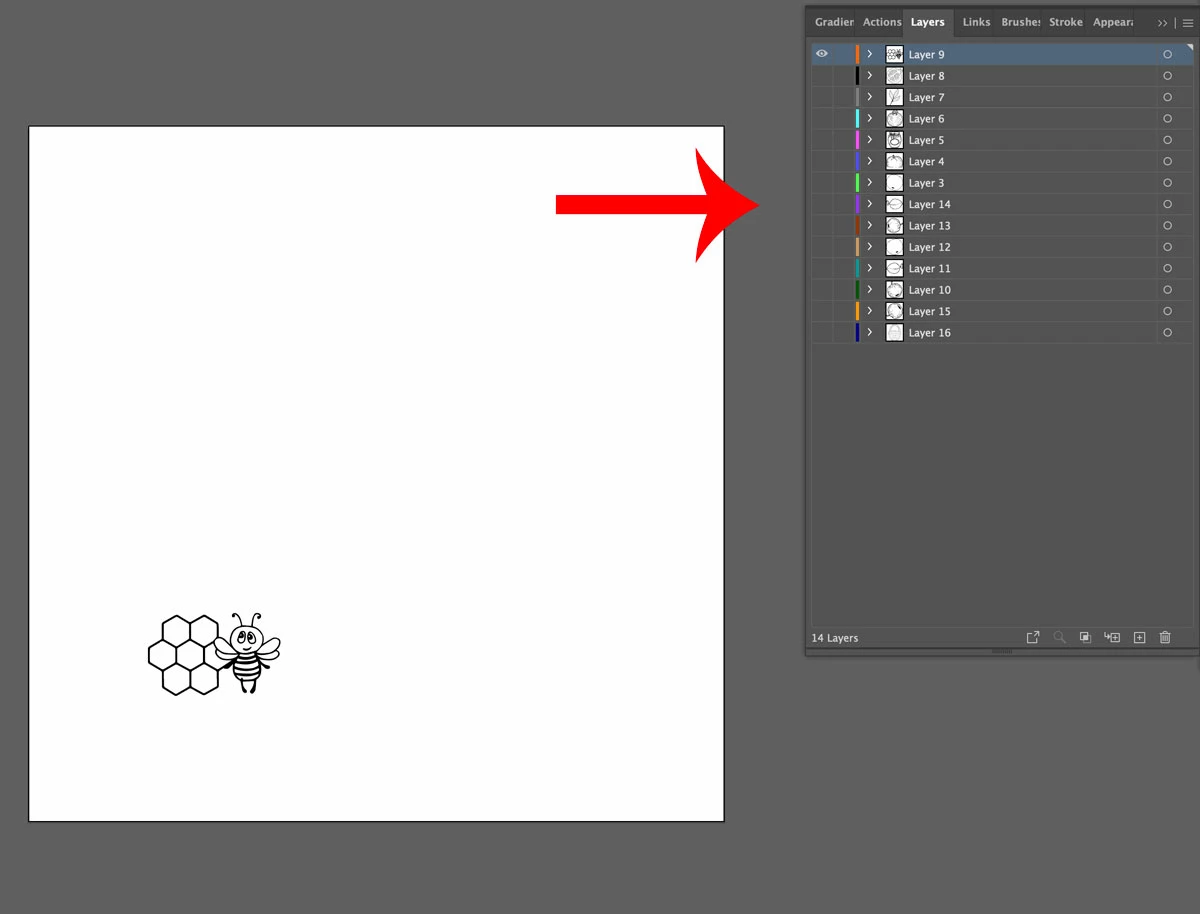Click the bee drawing on the artboard

coord(247,653)
